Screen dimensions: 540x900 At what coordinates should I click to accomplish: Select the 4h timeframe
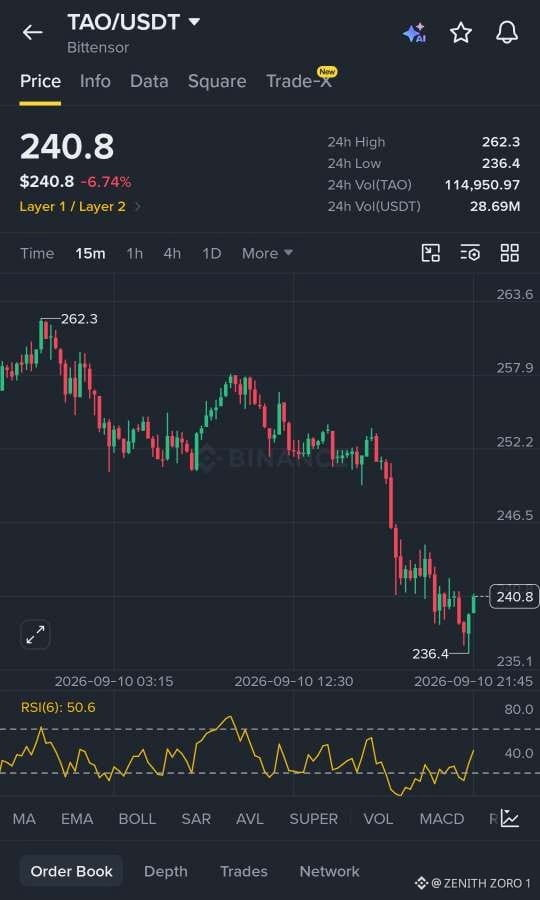coord(172,253)
